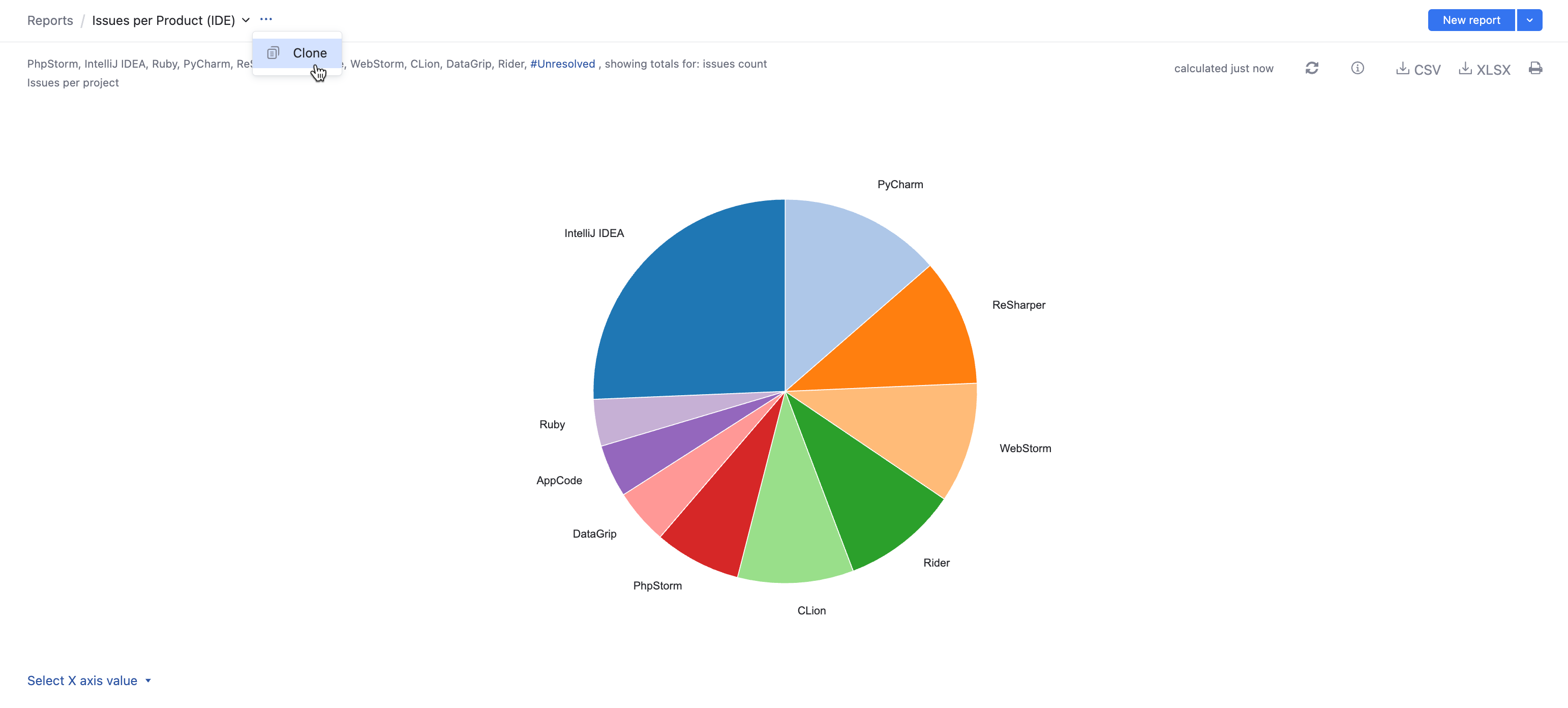Download report as XLSX
This screenshot has width=1568, height=708.
1485,69
